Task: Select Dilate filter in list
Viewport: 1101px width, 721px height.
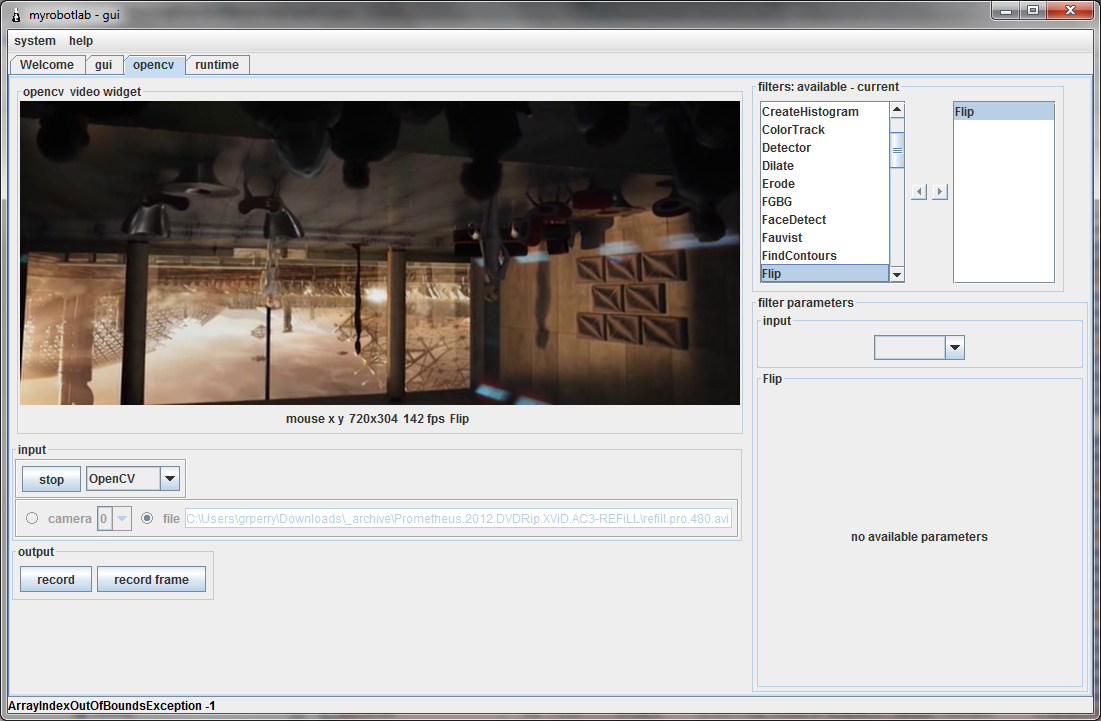Action: (x=825, y=166)
